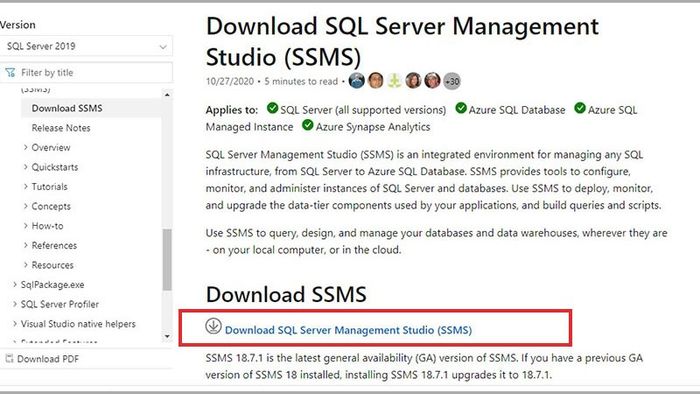Screen dimensions: 700x394
Task: Click the Download SSMS section heading
Action: coord(286,294)
